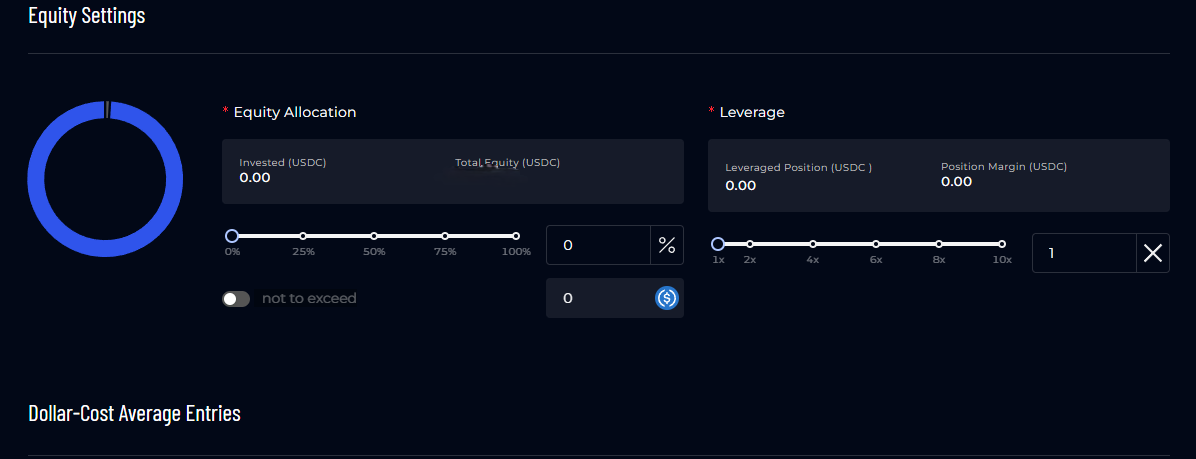Click the leverage multiplier X icon
1196x459 pixels.
point(1153,253)
